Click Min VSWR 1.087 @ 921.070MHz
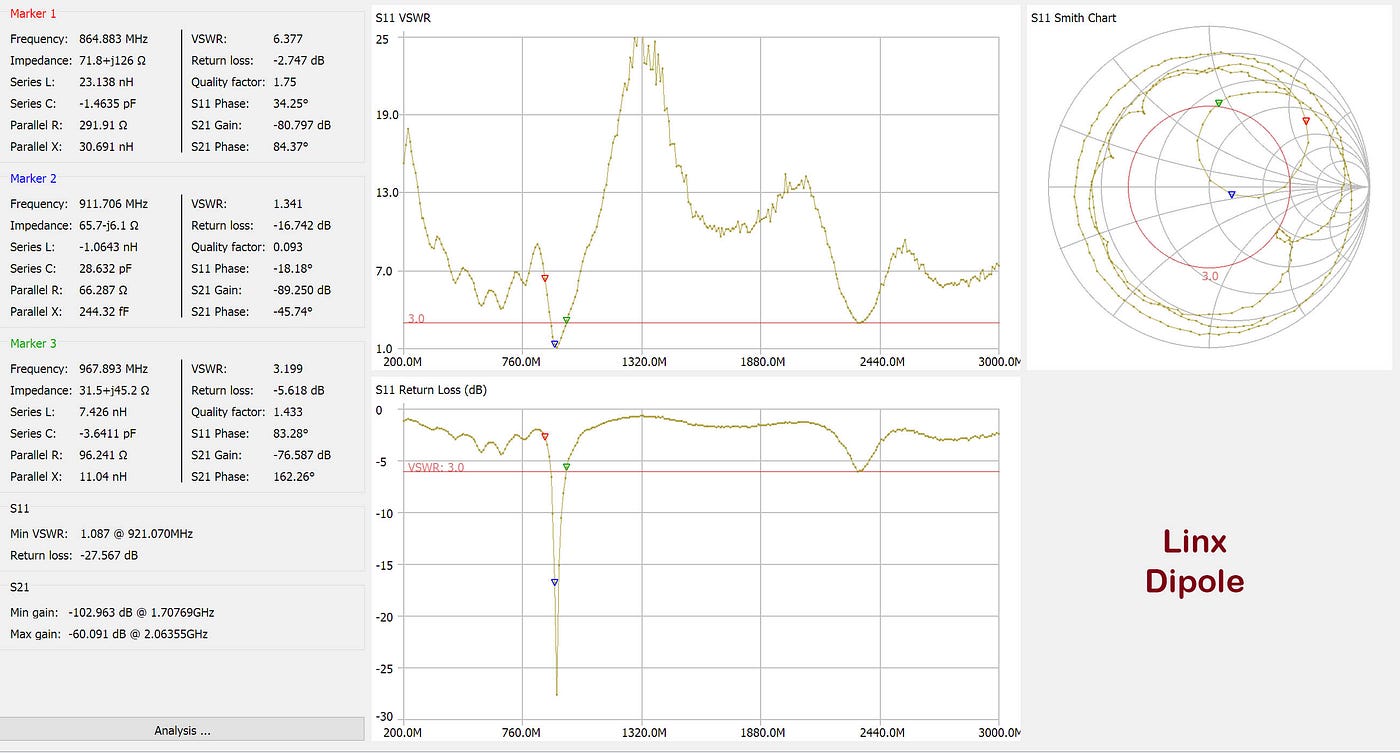 [x=137, y=533]
